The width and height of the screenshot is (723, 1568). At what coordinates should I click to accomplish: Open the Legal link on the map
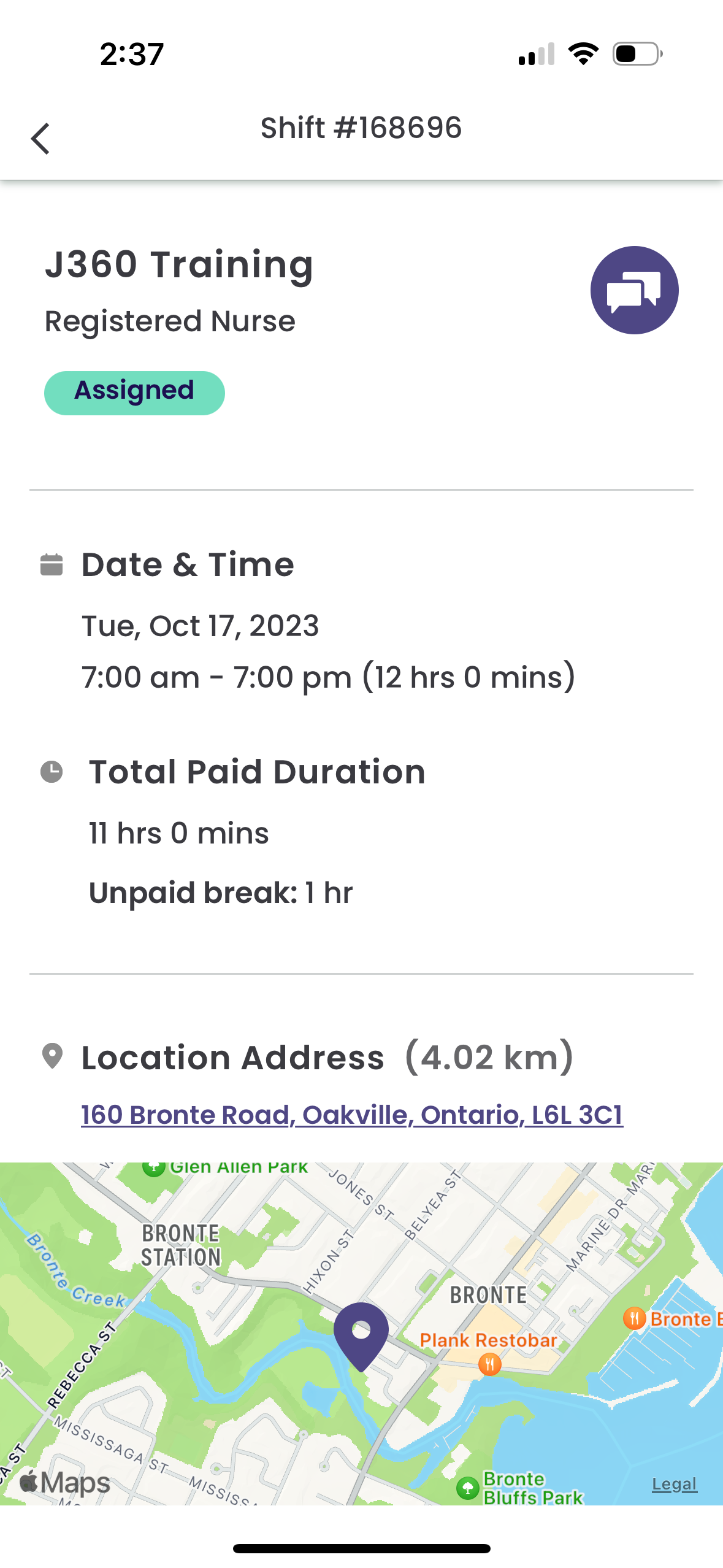point(674,1483)
